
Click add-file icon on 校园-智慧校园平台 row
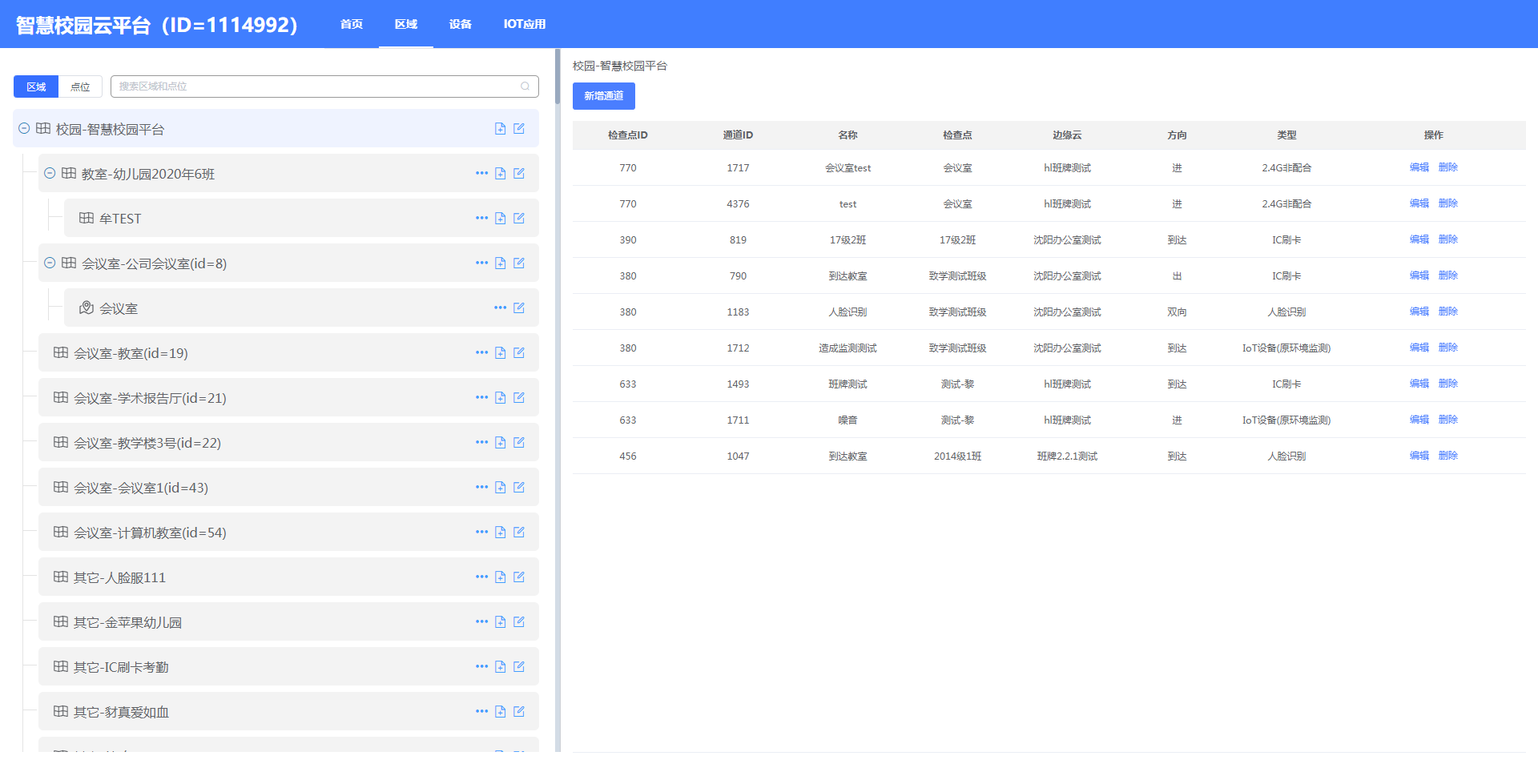(x=500, y=129)
